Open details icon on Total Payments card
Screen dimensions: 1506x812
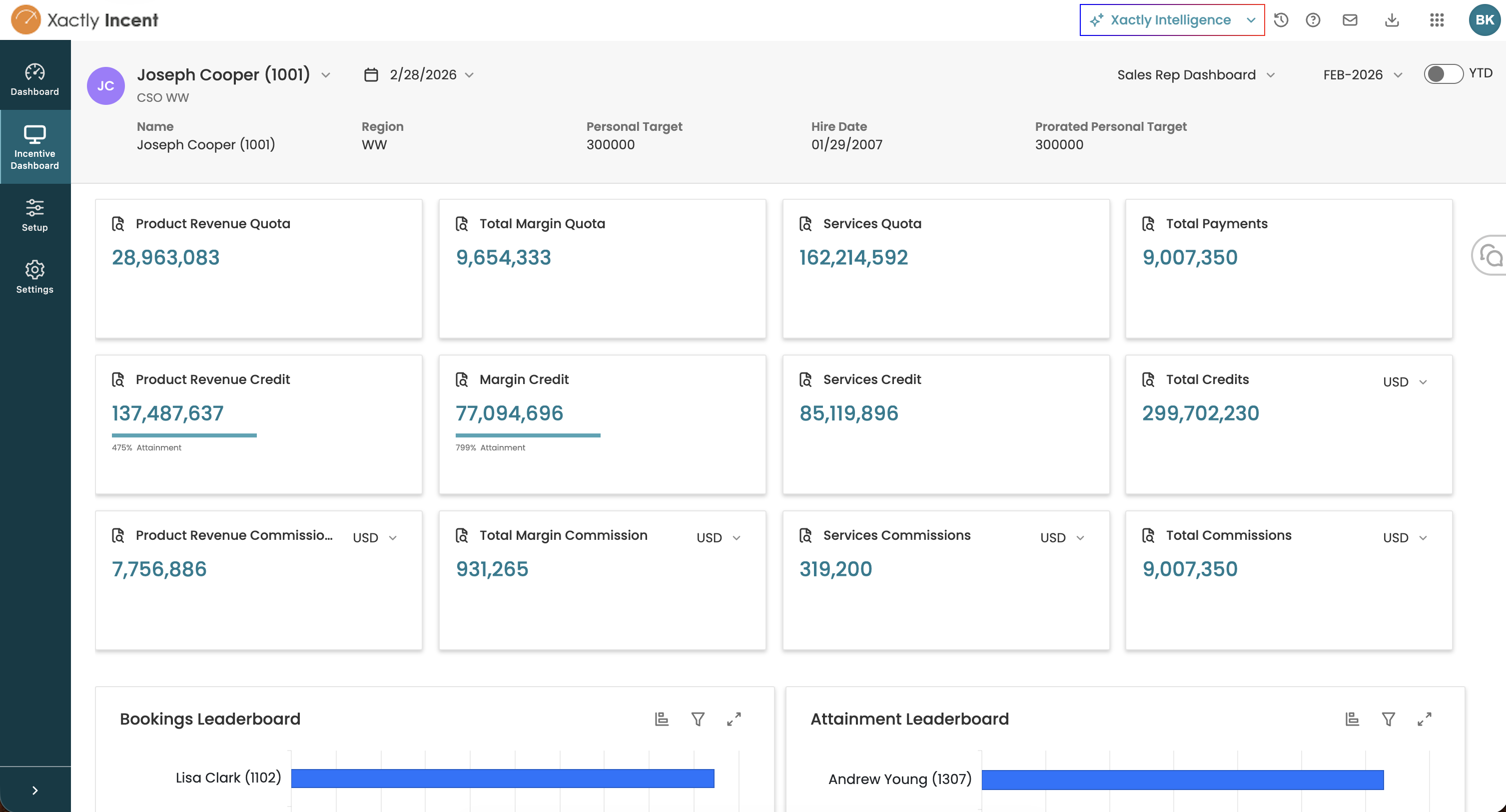[x=1148, y=224]
